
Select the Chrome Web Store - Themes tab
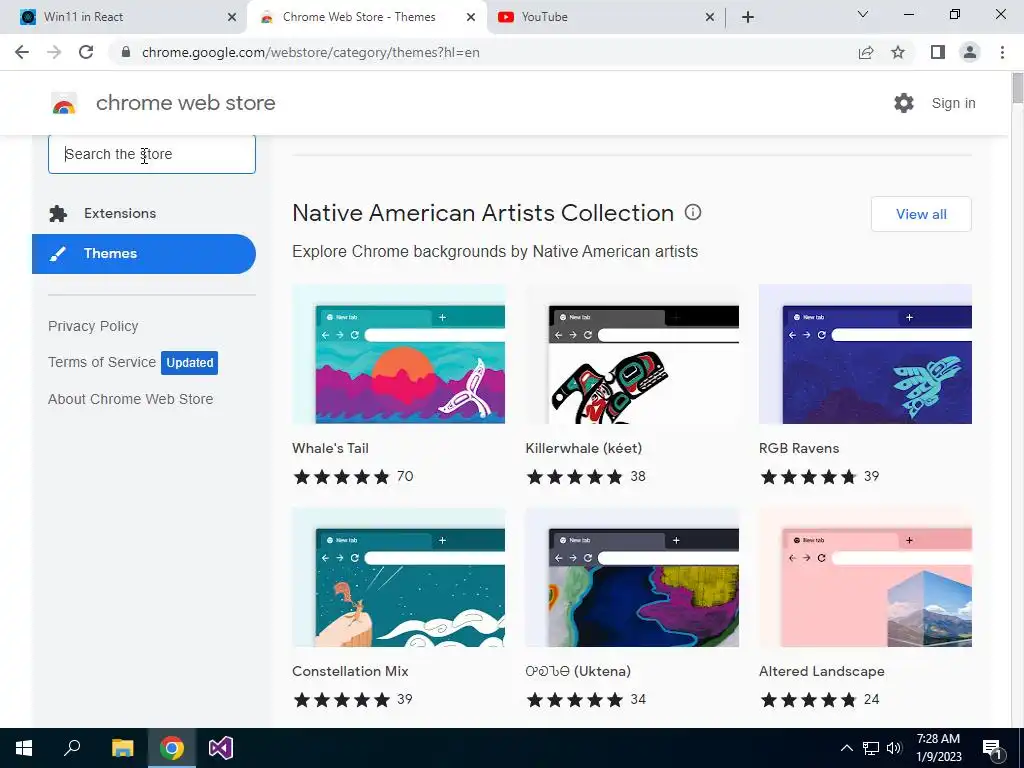tap(367, 17)
